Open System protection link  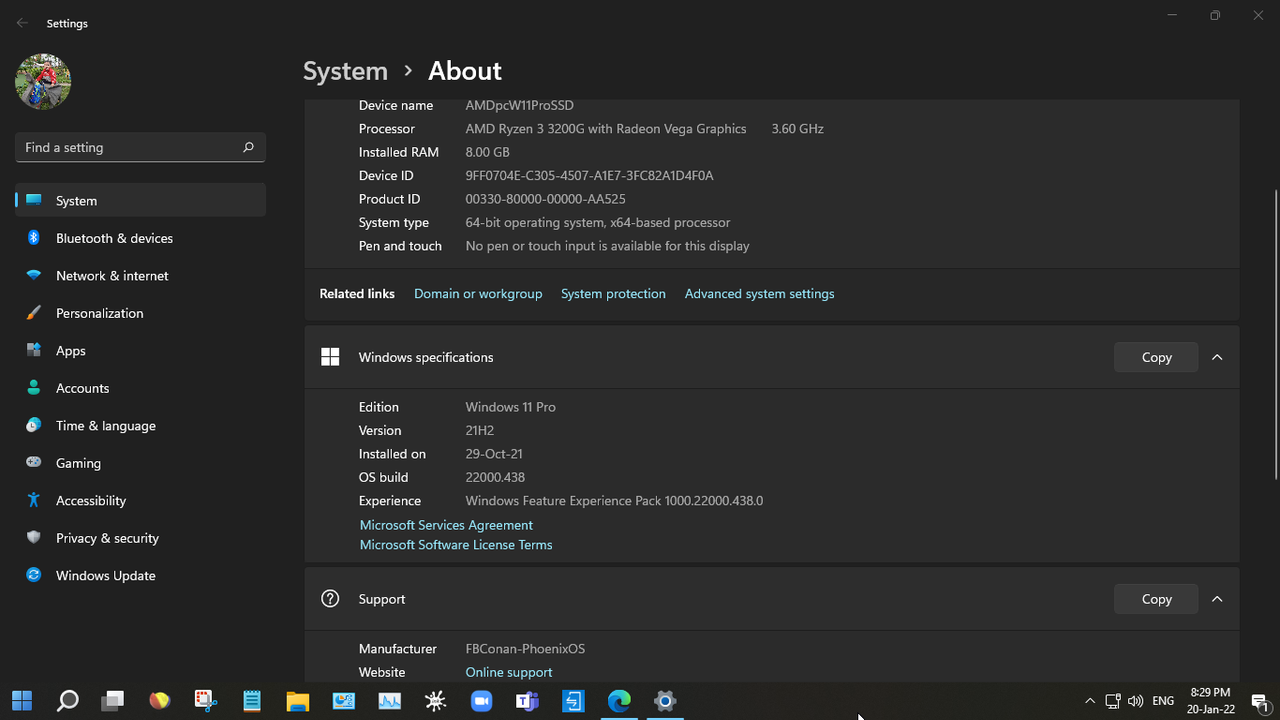(x=613, y=294)
